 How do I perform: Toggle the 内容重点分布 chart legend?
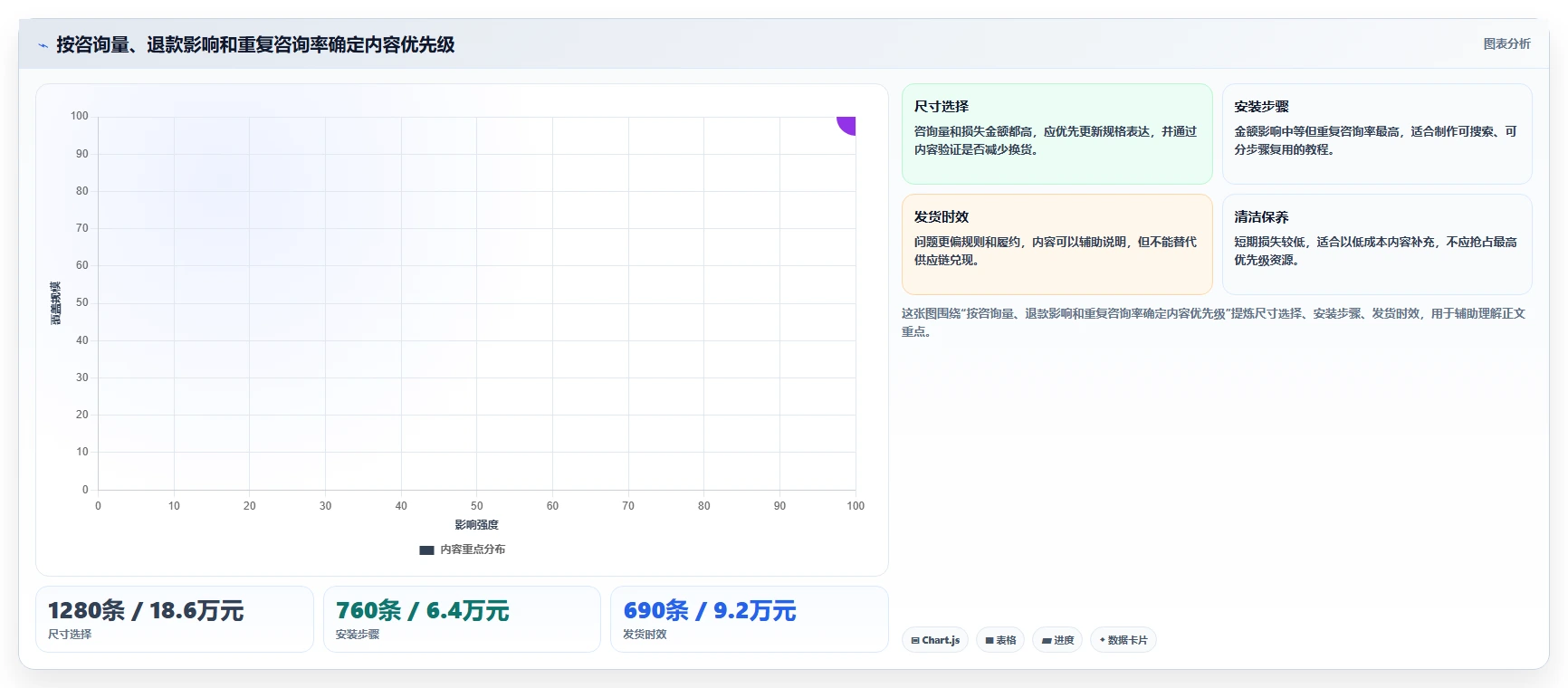[463, 549]
